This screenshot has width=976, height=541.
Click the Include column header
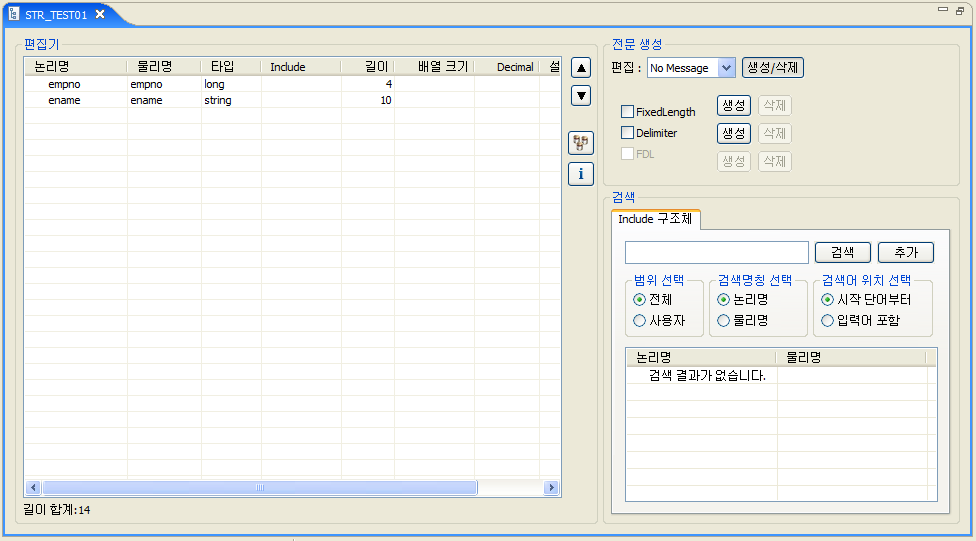(301, 67)
